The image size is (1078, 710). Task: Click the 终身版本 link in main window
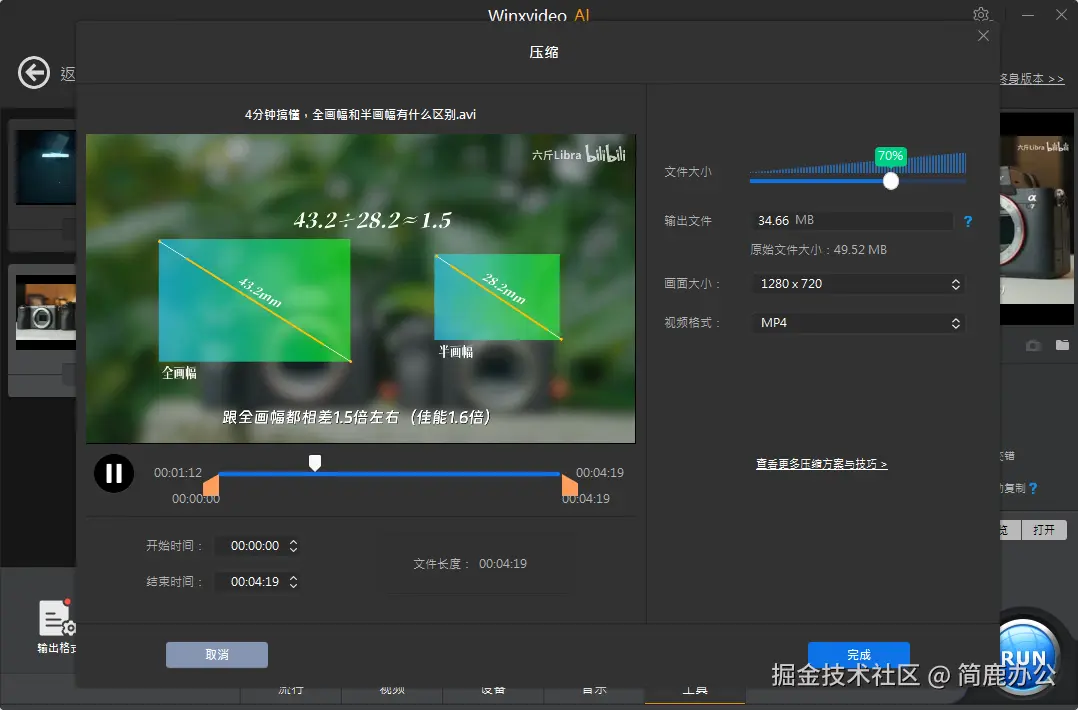tap(1032, 79)
